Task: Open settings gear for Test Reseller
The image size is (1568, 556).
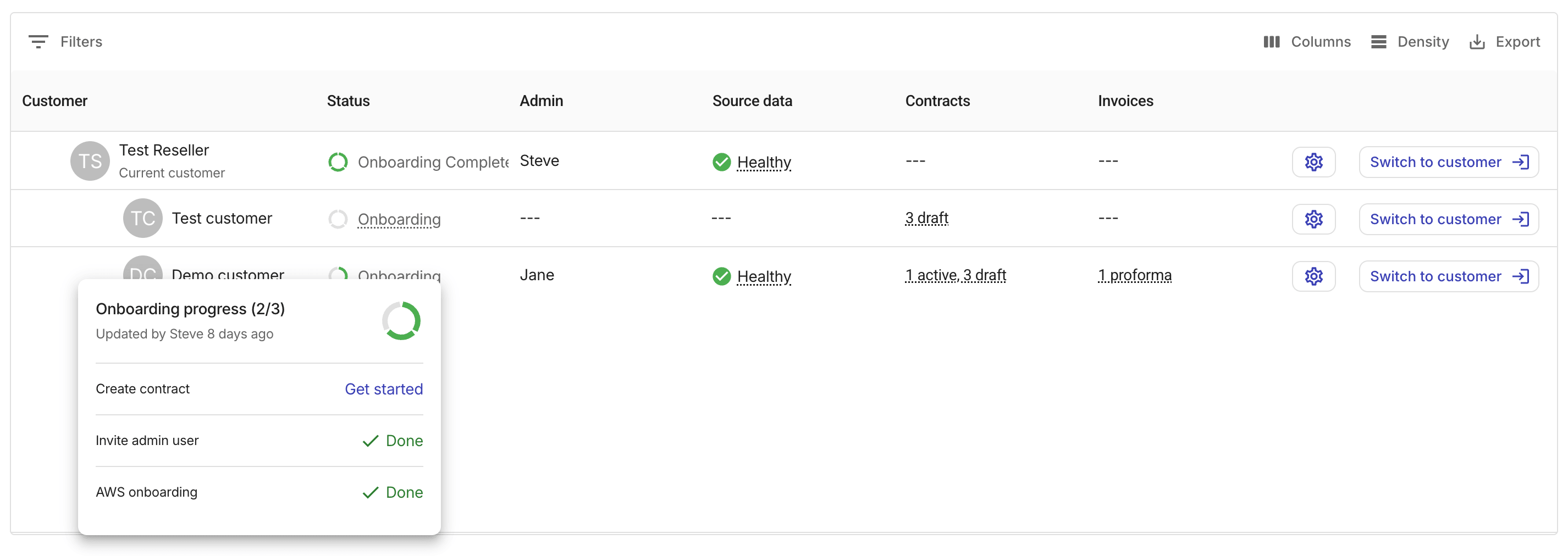Action: coord(1313,162)
